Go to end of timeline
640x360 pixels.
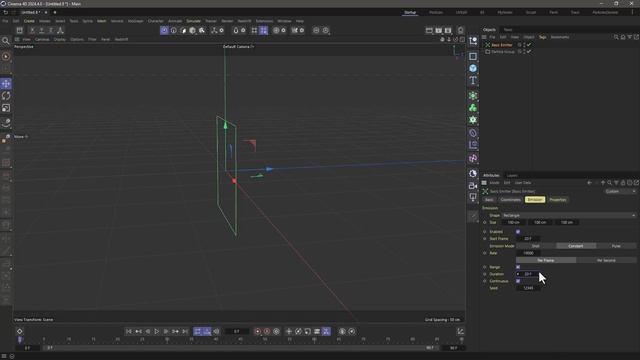[185, 331]
